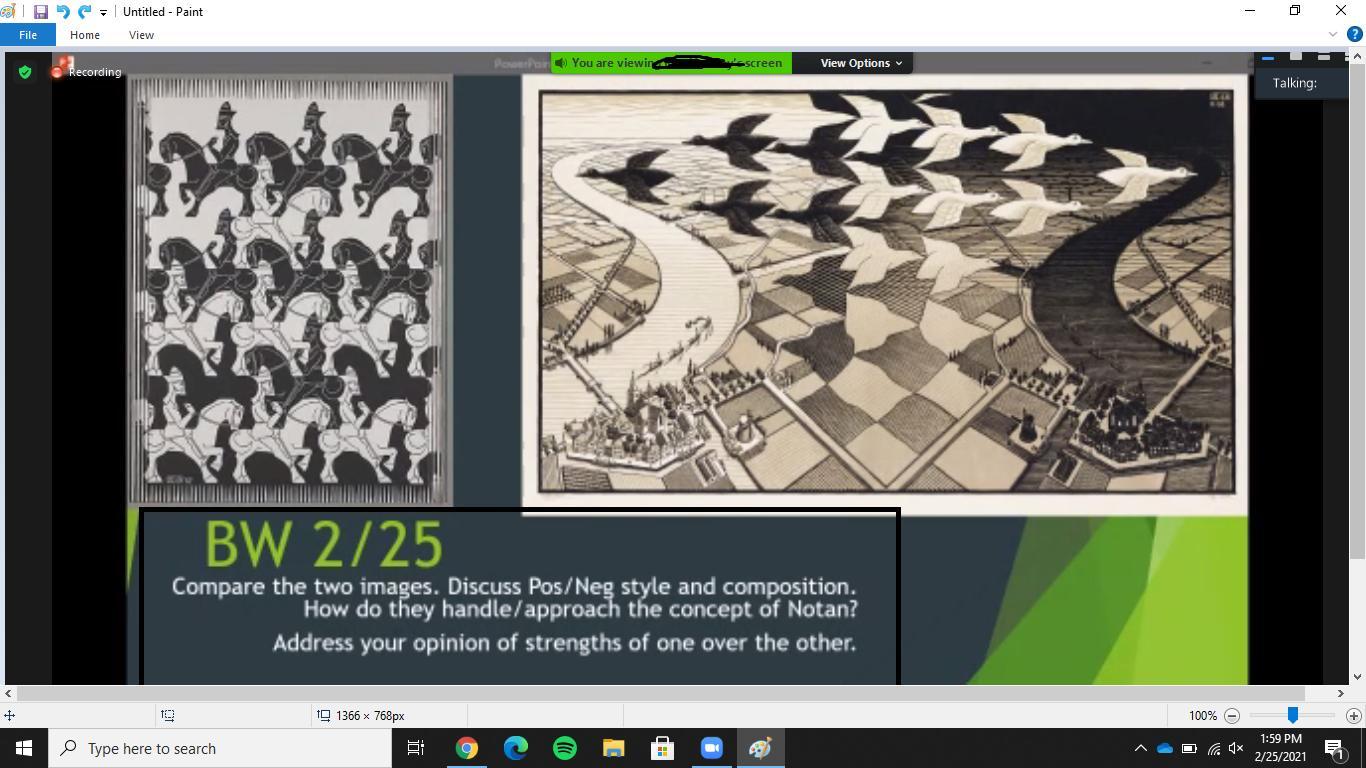The height and width of the screenshot is (768, 1366).
Task: Click the 'Address your opinion' line
Action: pos(564,642)
